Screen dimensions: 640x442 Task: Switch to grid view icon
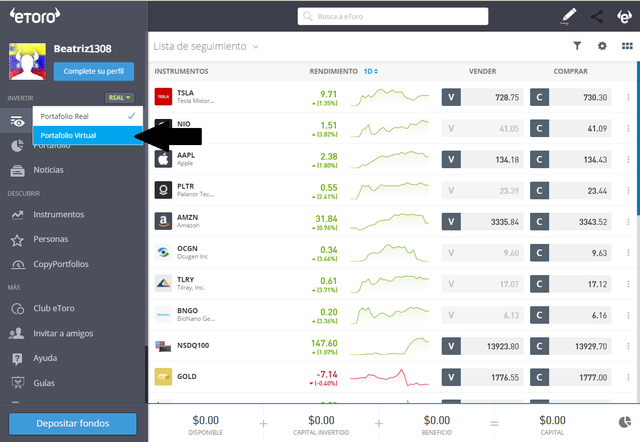tap(627, 46)
